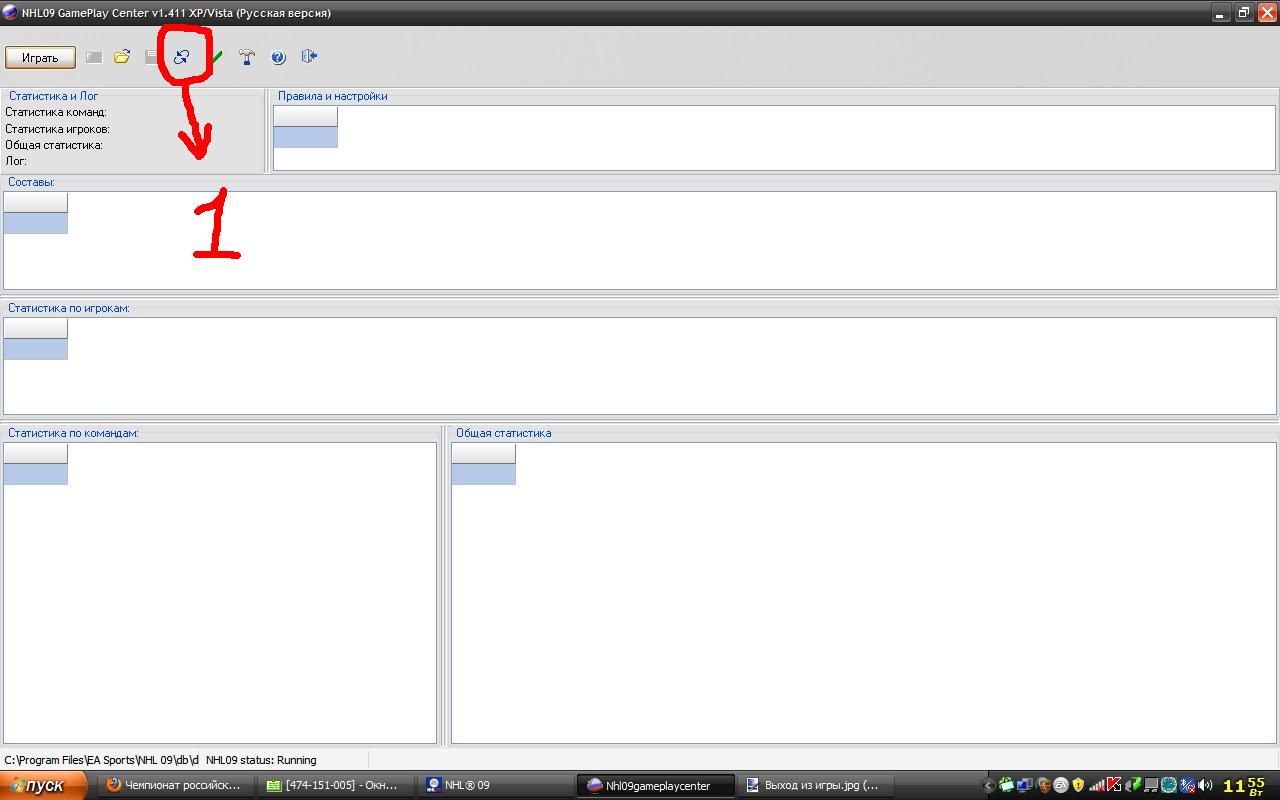Image resolution: width=1280 pixels, height=800 pixels.
Task: Click the Bluetooth tray icon
Action: 1187,785
